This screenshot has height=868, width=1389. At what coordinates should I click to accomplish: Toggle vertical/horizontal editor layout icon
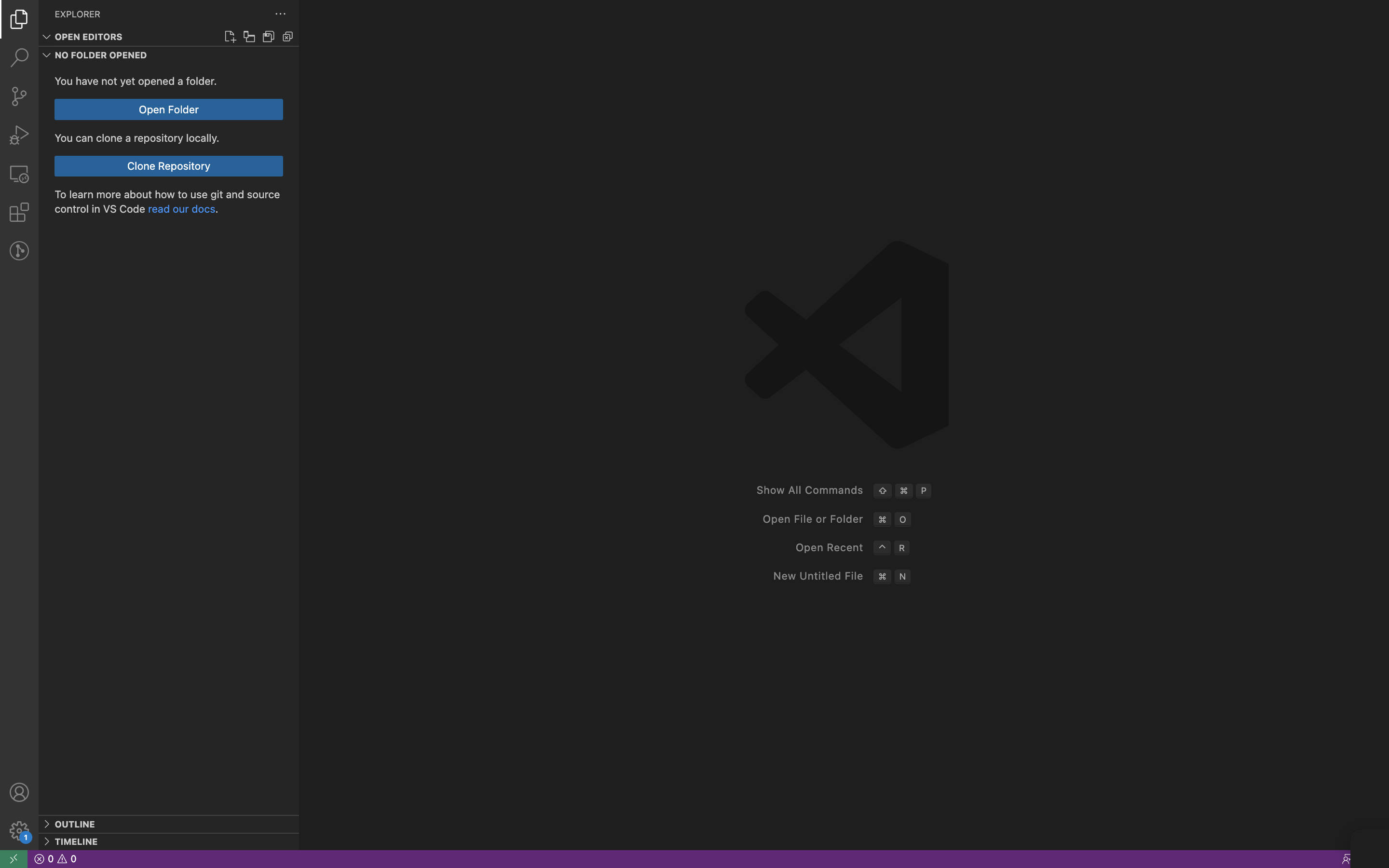coord(249,37)
